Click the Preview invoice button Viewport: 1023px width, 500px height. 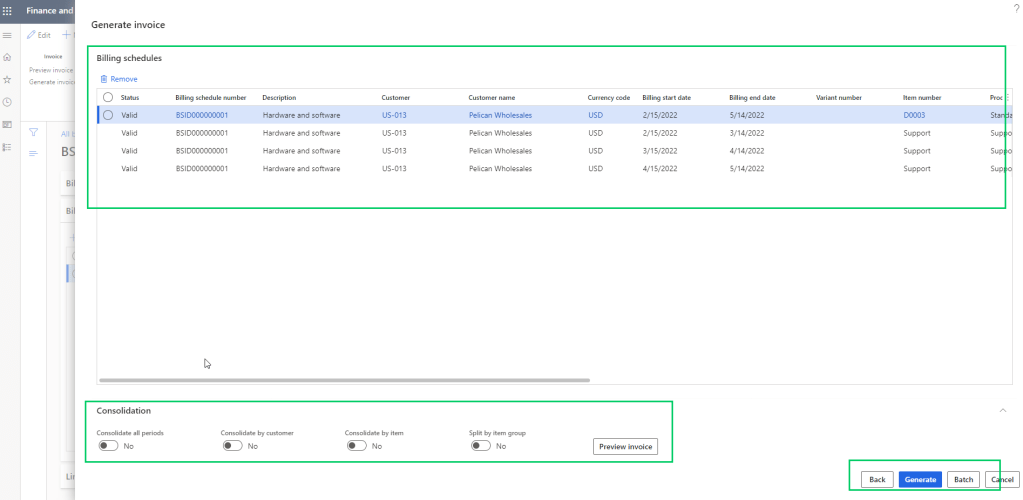[625, 446]
